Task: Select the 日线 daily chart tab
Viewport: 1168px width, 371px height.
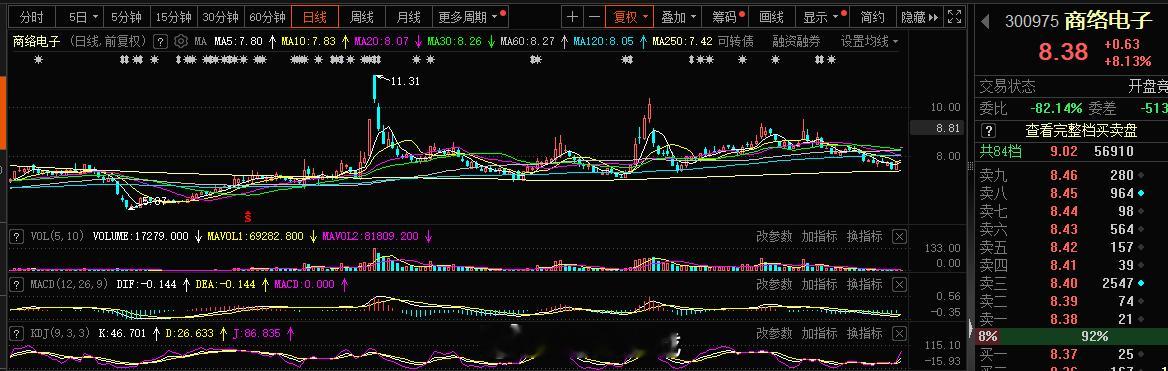Action: tap(314, 16)
